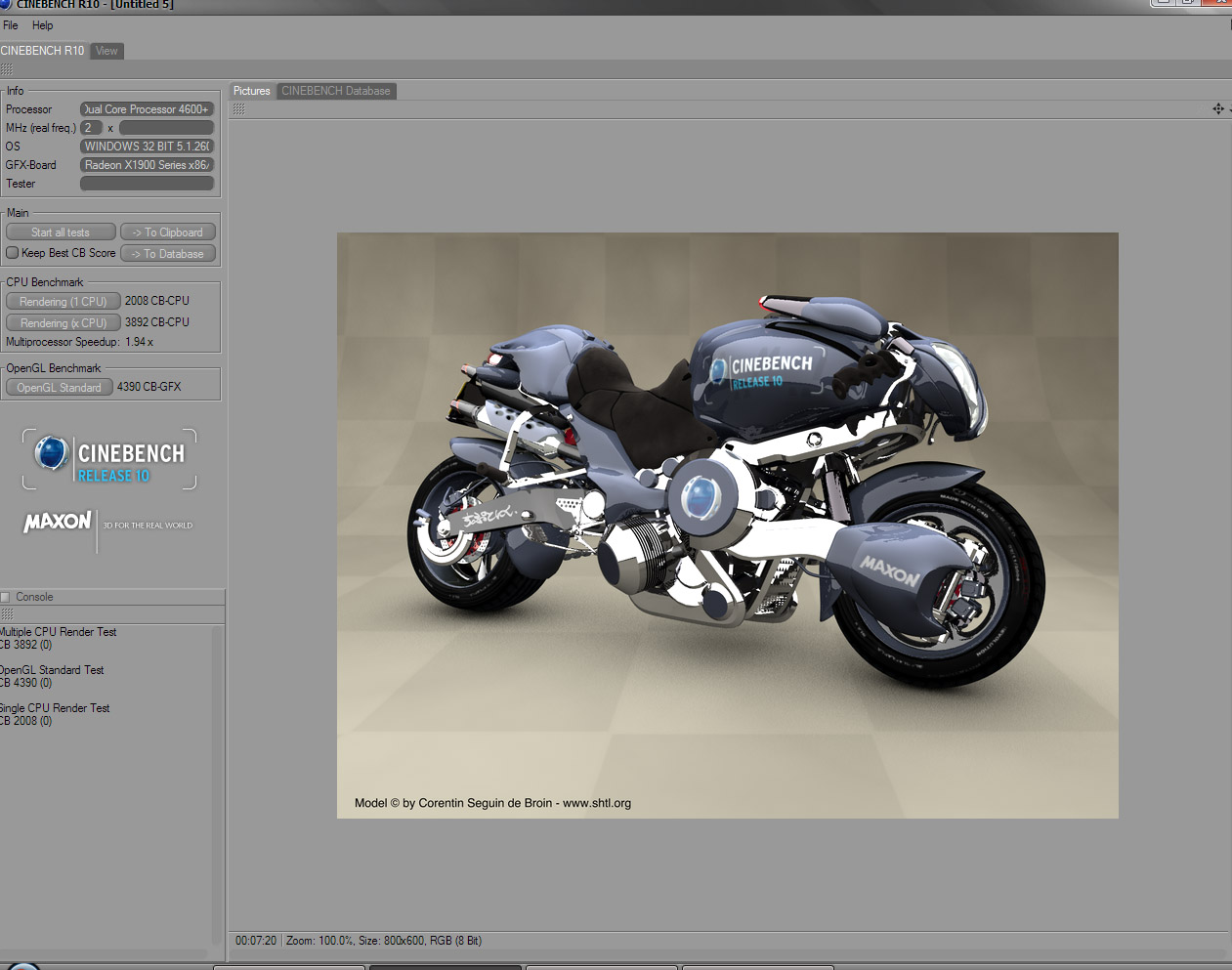Open the Help menu

42,25
